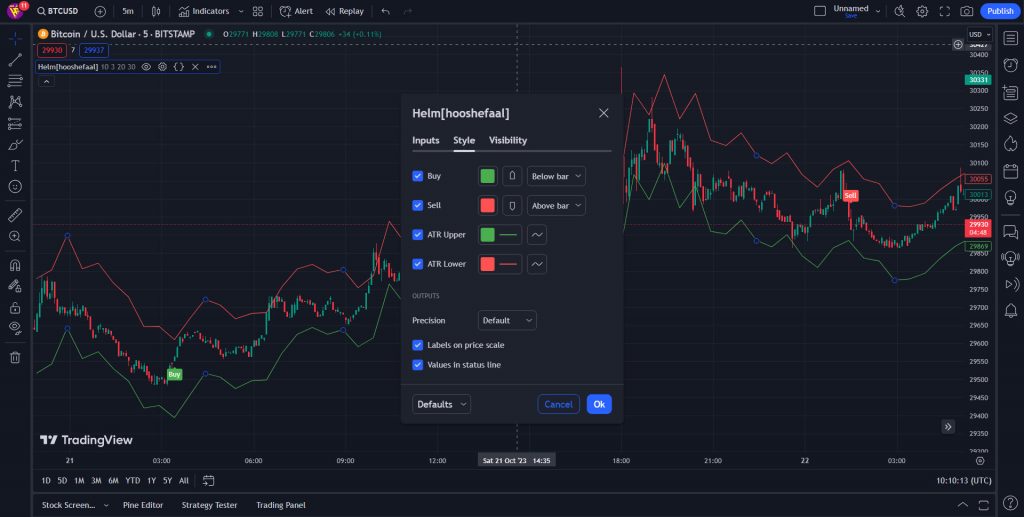The image size is (1024, 517).
Task: Open the ATR Lower line type selector
Action: 537,264
